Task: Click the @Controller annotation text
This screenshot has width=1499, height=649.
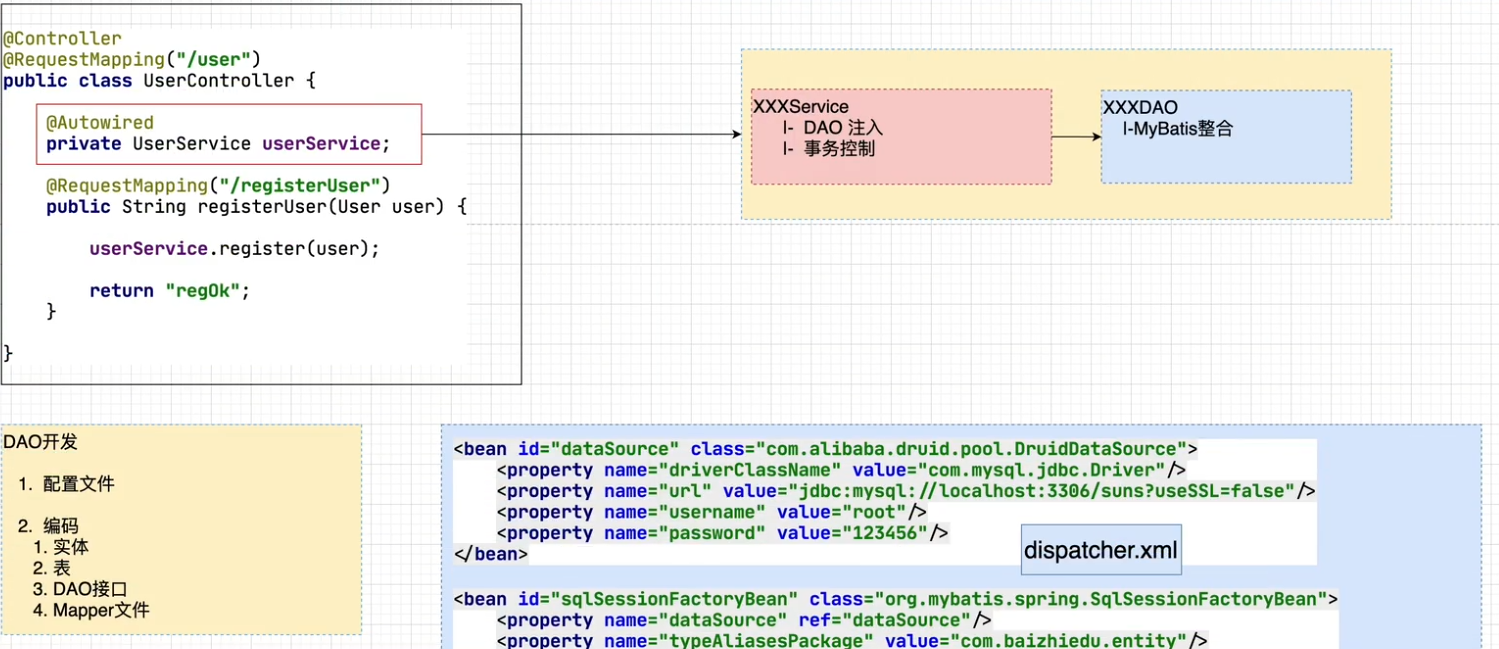Action: pyautogui.click(x=62, y=39)
